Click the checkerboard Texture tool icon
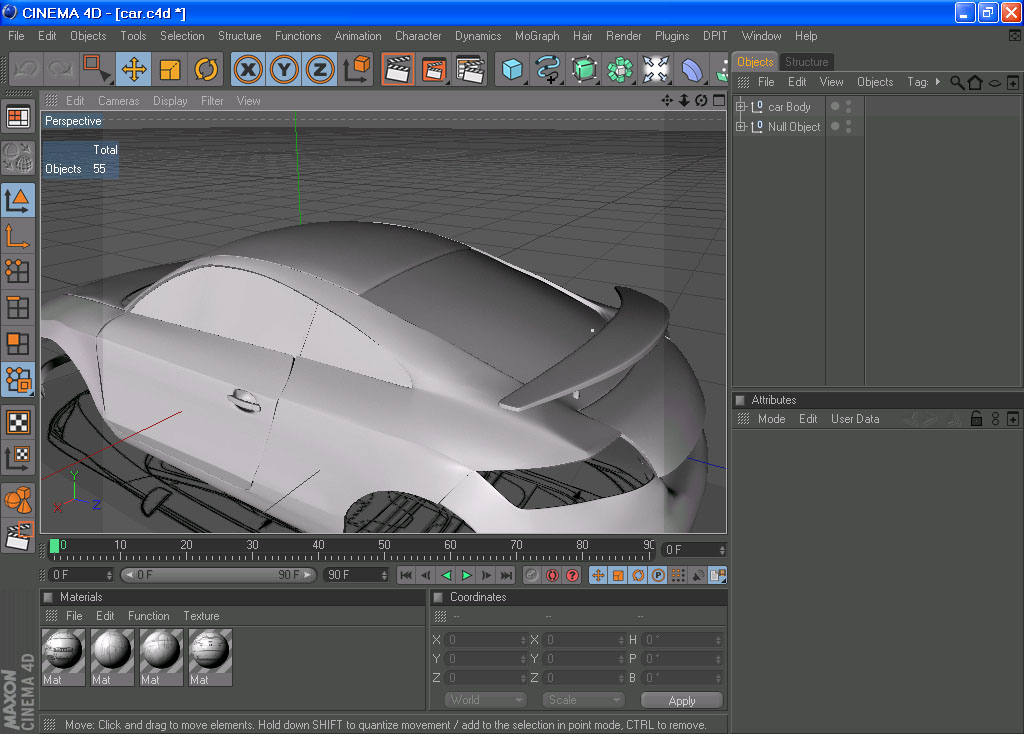This screenshot has width=1024, height=734. click(18, 423)
